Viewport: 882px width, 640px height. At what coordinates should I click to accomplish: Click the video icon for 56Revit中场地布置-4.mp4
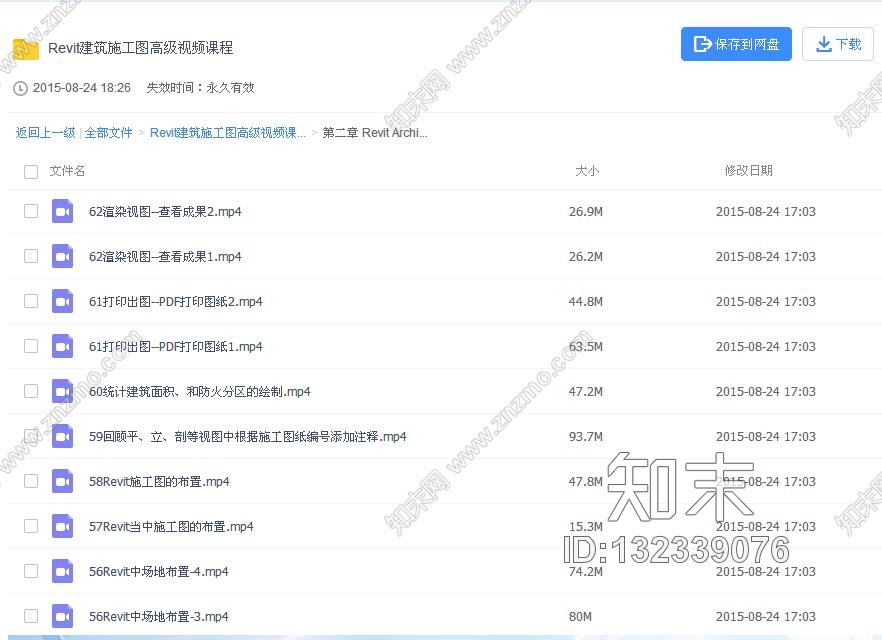(x=62, y=571)
